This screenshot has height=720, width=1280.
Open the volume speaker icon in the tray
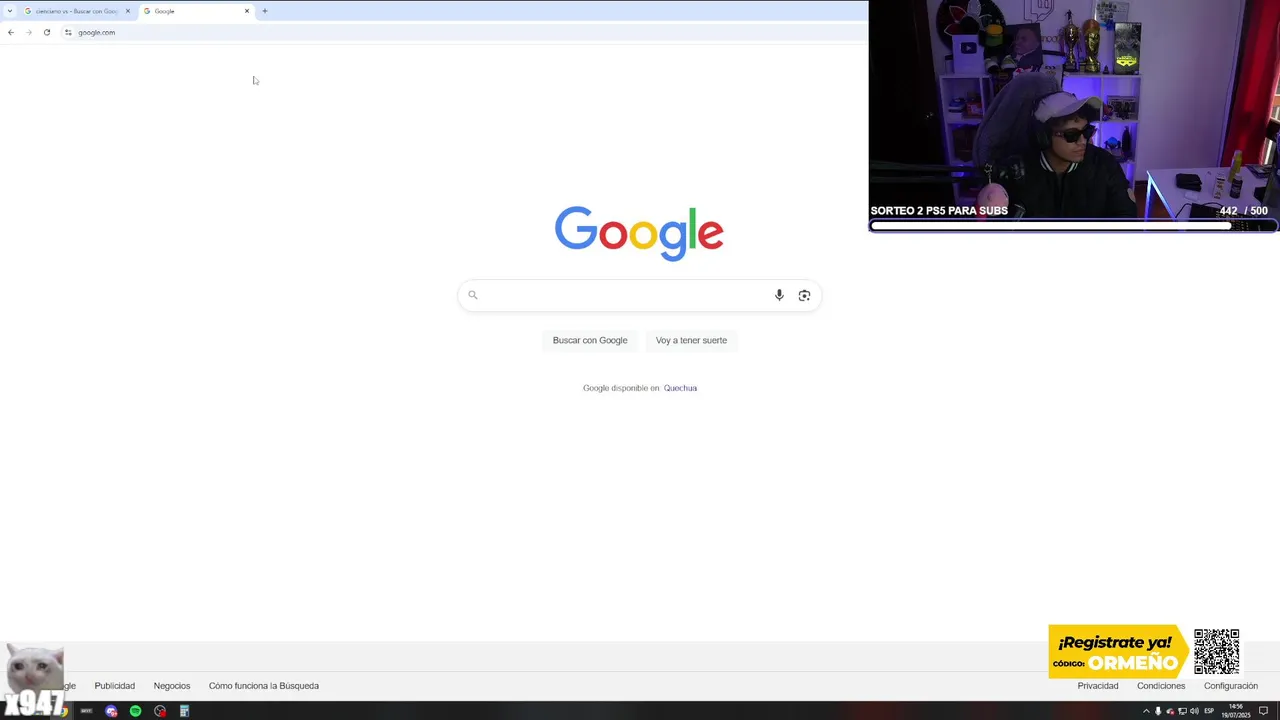[x=1194, y=711]
